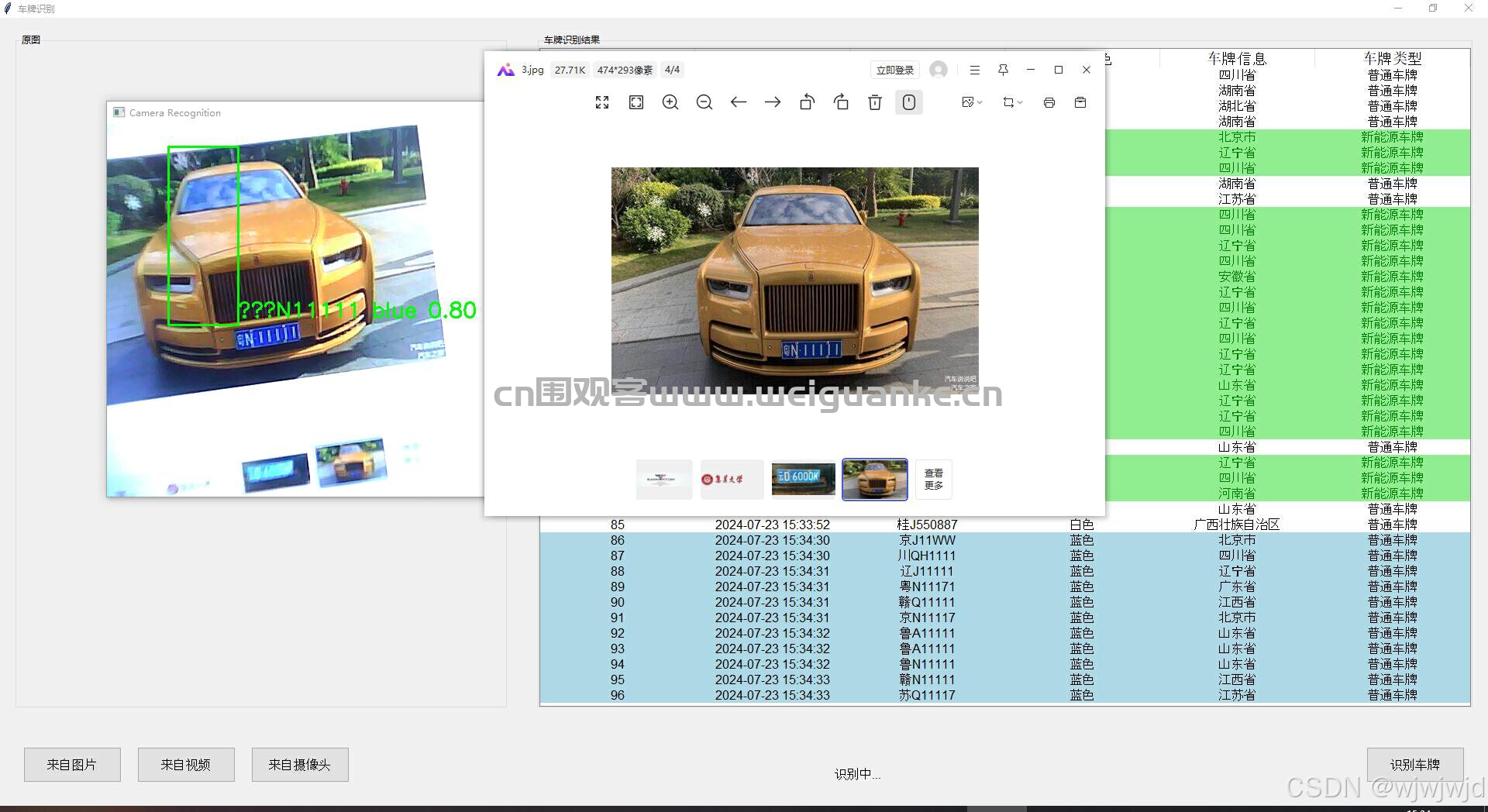Select plate 辽J11111 in row 88

[928, 571]
